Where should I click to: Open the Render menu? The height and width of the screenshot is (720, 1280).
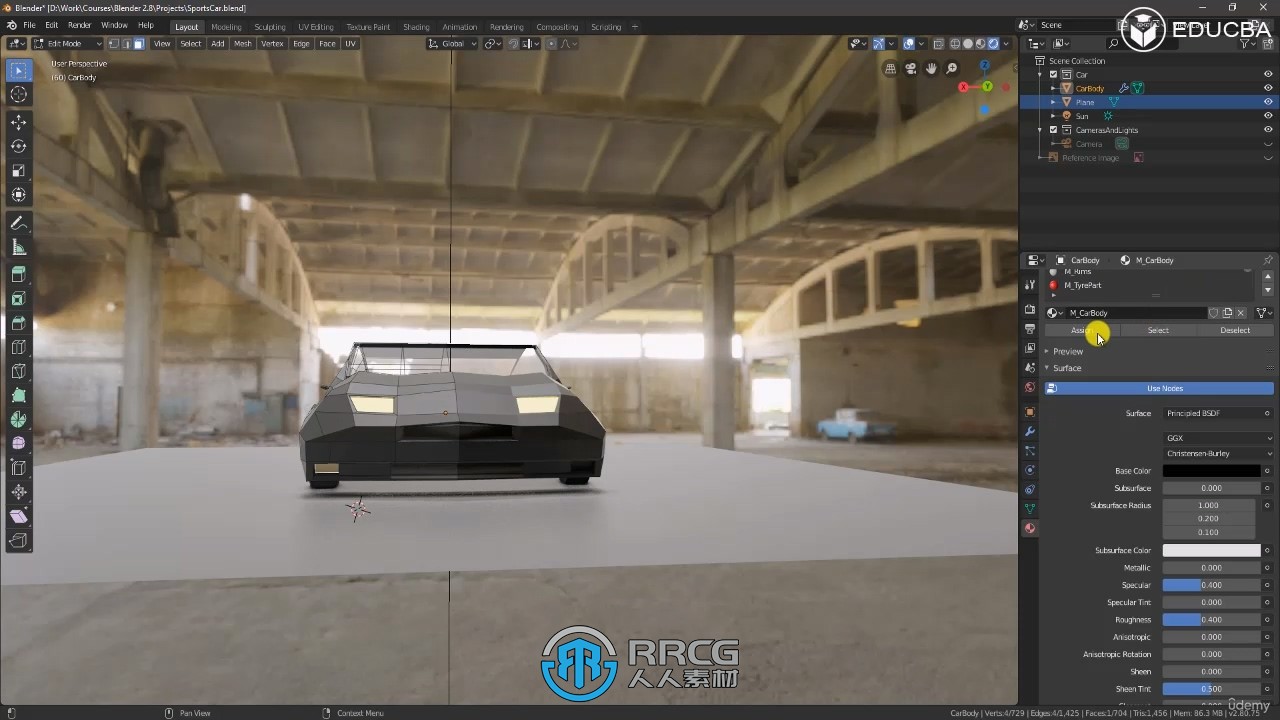79,25
